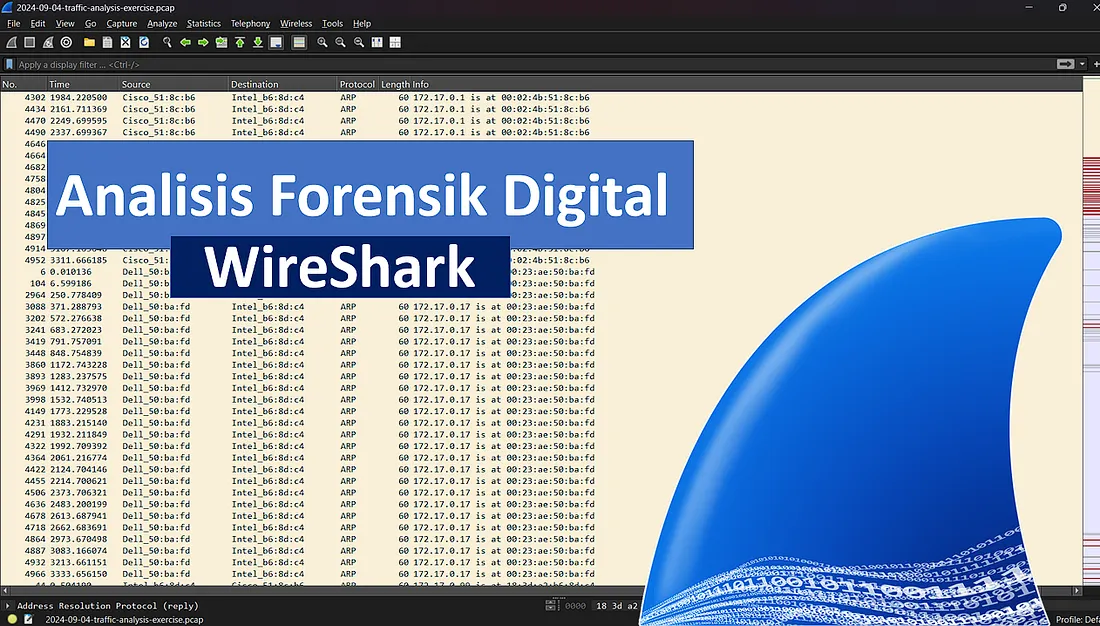
Task: Open the View menu
Action: tap(65, 23)
